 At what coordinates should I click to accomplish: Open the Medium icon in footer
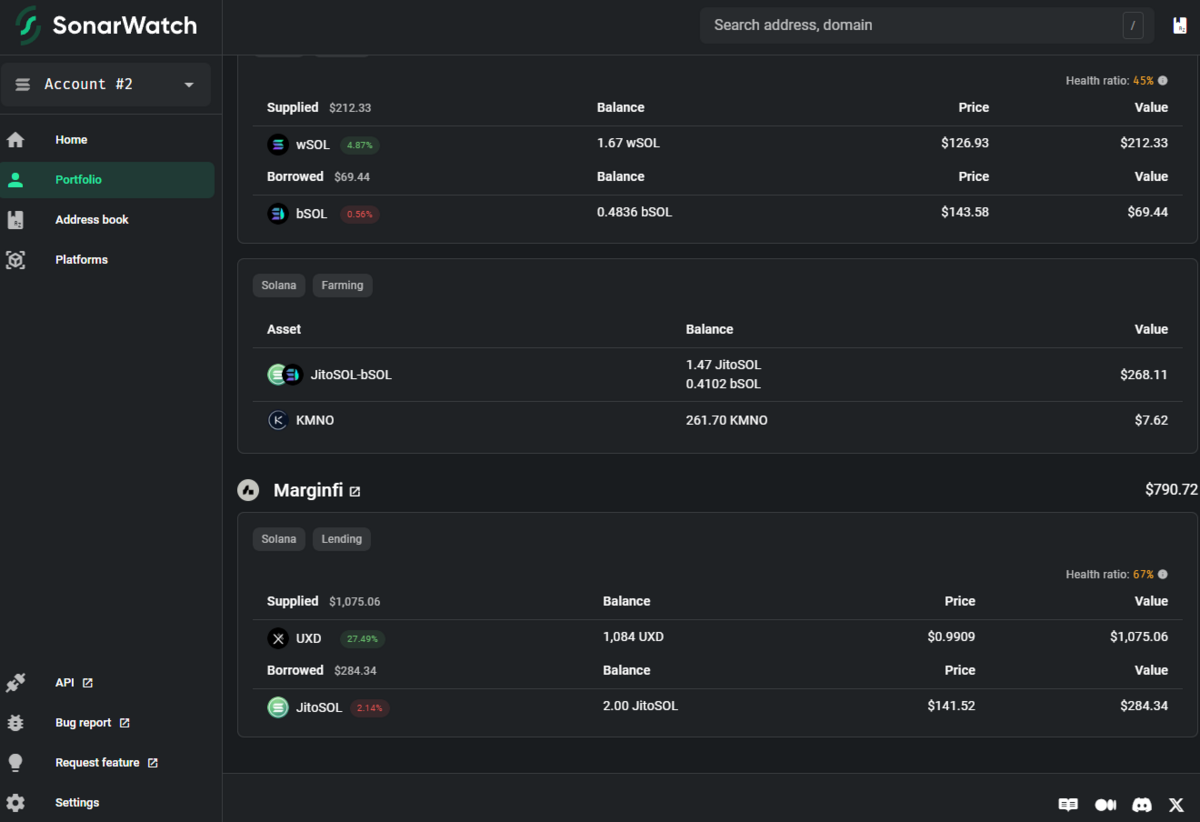(x=1105, y=805)
